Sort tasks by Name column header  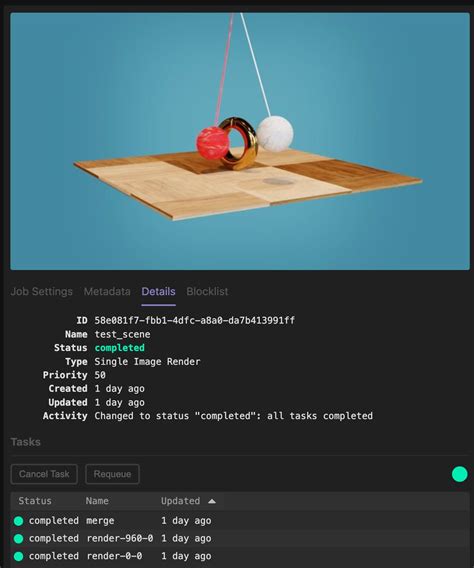(97, 501)
